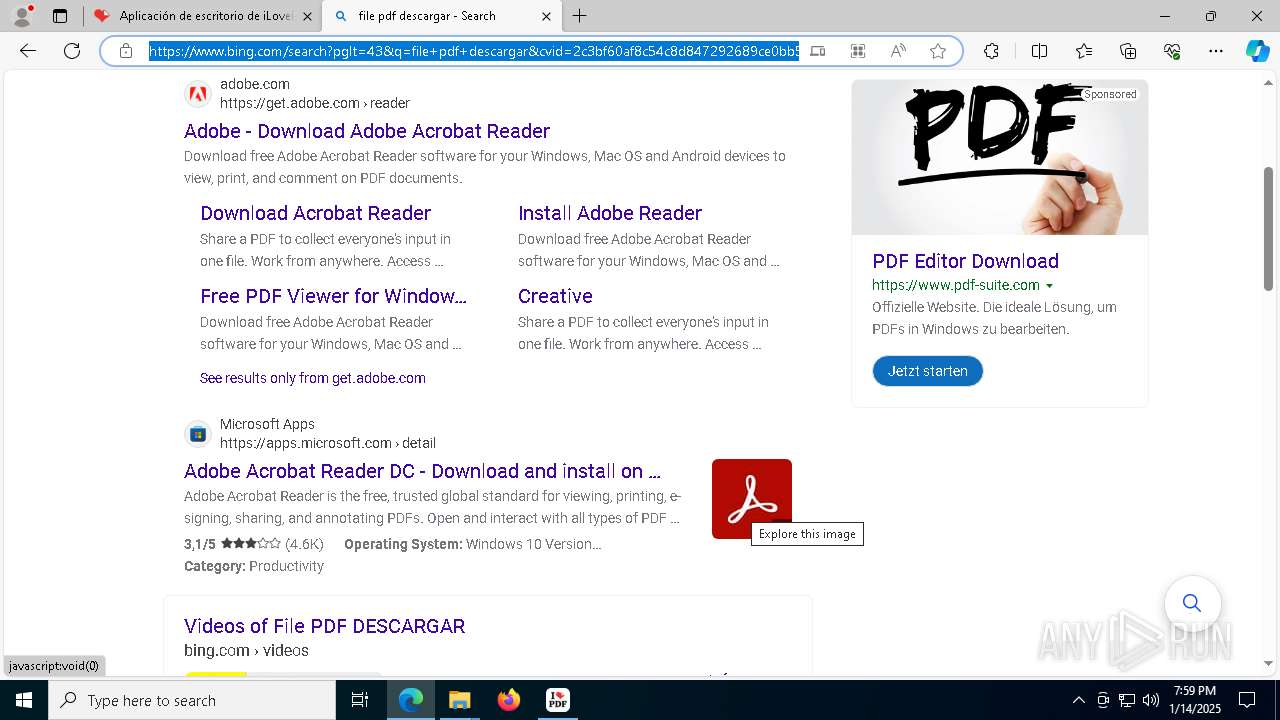Open the Download Acrobat Reader sublink

315,213
